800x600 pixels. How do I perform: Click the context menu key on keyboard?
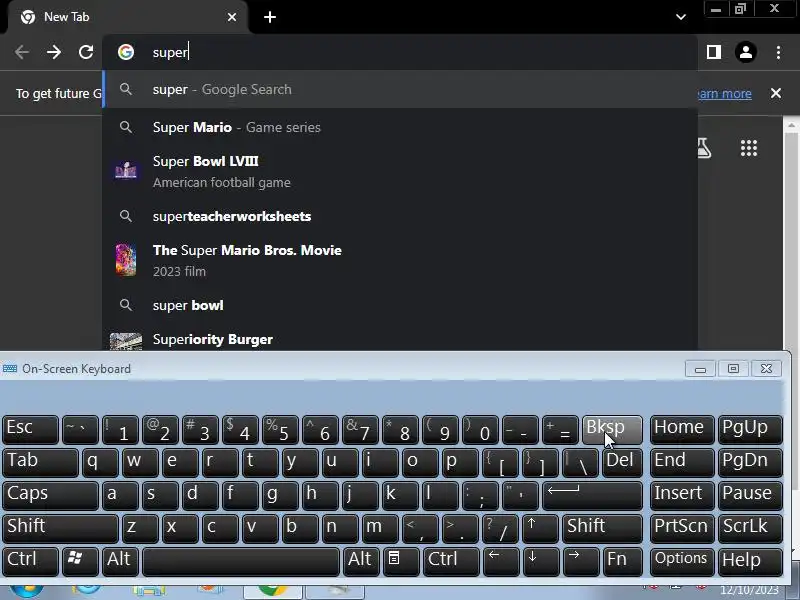pyautogui.click(x=401, y=562)
